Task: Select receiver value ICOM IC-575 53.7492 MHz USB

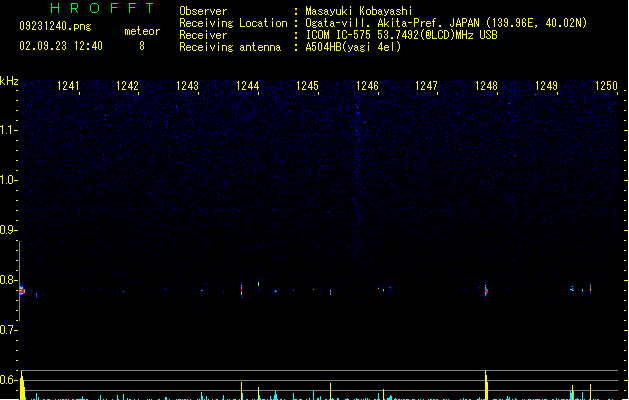Action: pyautogui.click(x=402, y=35)
